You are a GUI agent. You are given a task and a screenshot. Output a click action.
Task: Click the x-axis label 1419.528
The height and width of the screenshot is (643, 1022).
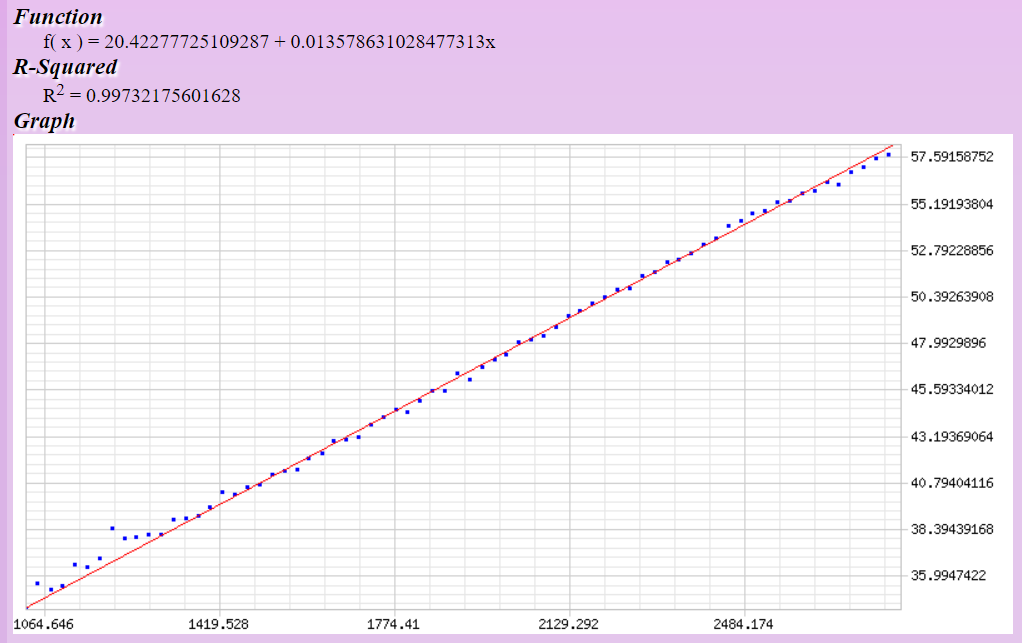point(219,624)
